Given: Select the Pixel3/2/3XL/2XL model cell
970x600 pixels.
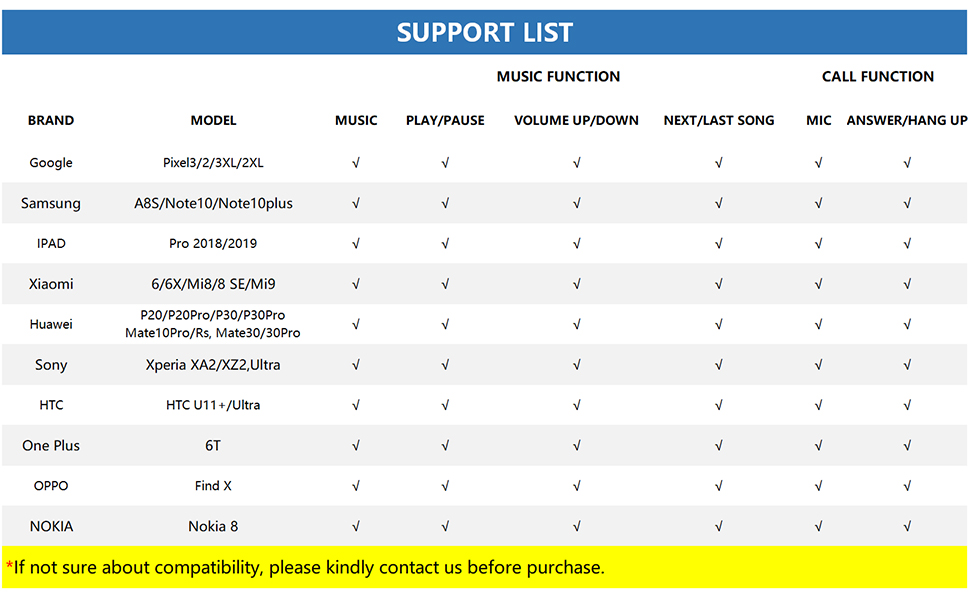Looking at the screenshot, I should tap(213, 163).
